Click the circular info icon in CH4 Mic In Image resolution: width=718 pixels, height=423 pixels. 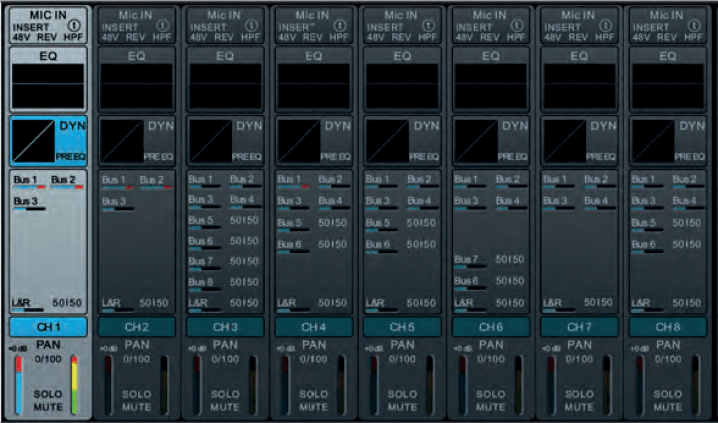click(x=340, y=26)
